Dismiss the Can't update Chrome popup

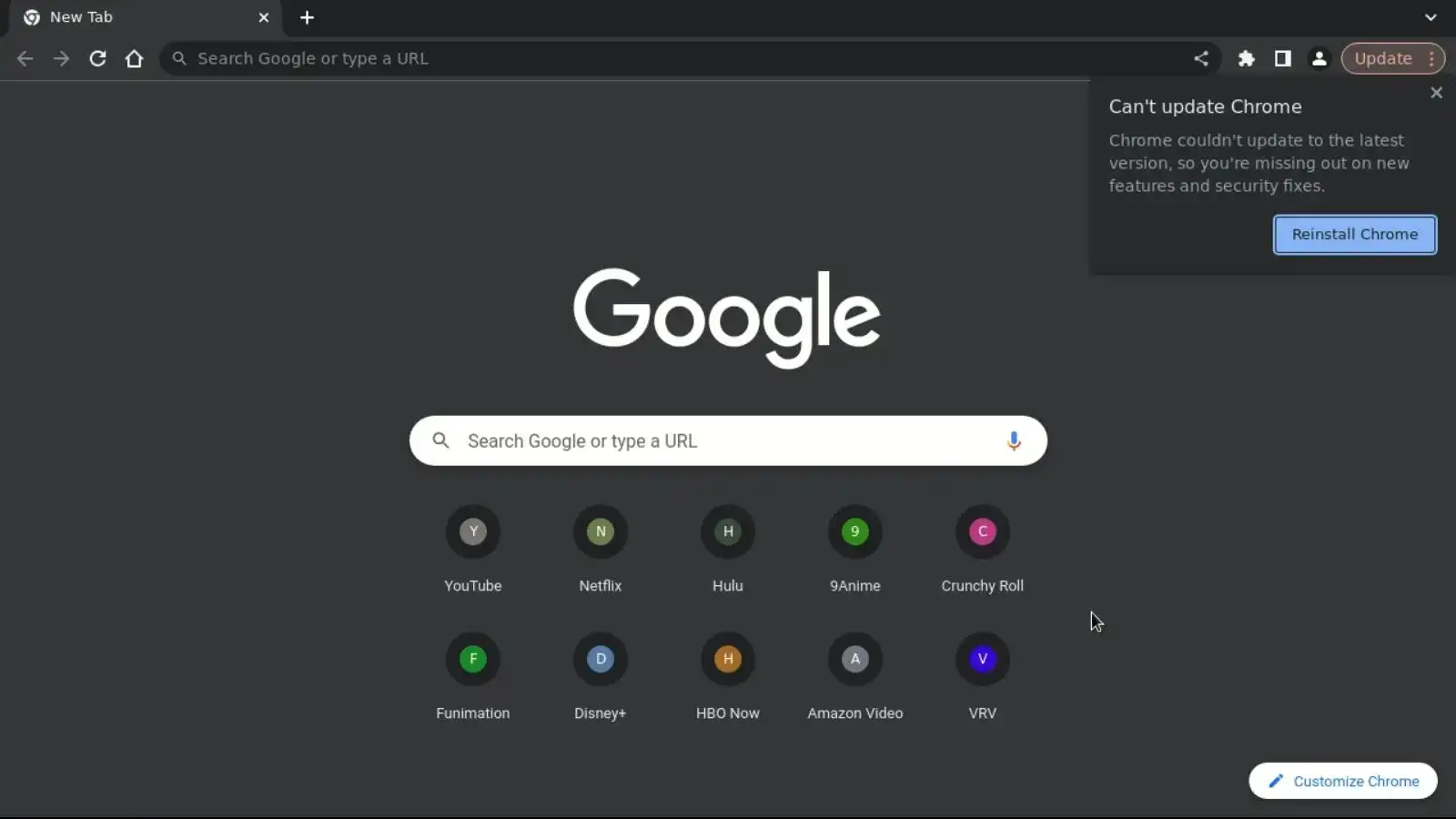[1436, 93]
